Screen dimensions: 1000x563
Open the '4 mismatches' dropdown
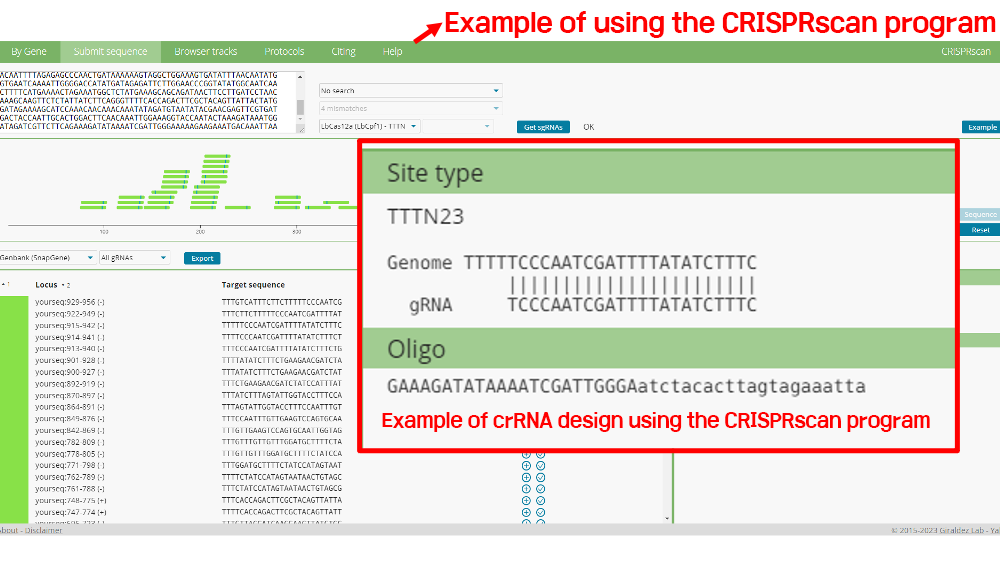411,108
